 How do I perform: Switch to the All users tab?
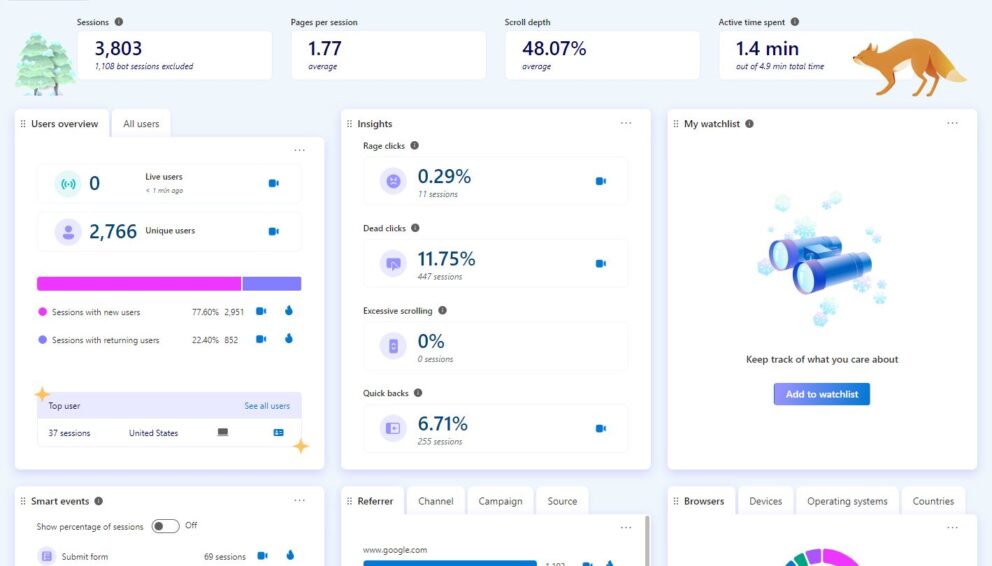coord(141,124)
